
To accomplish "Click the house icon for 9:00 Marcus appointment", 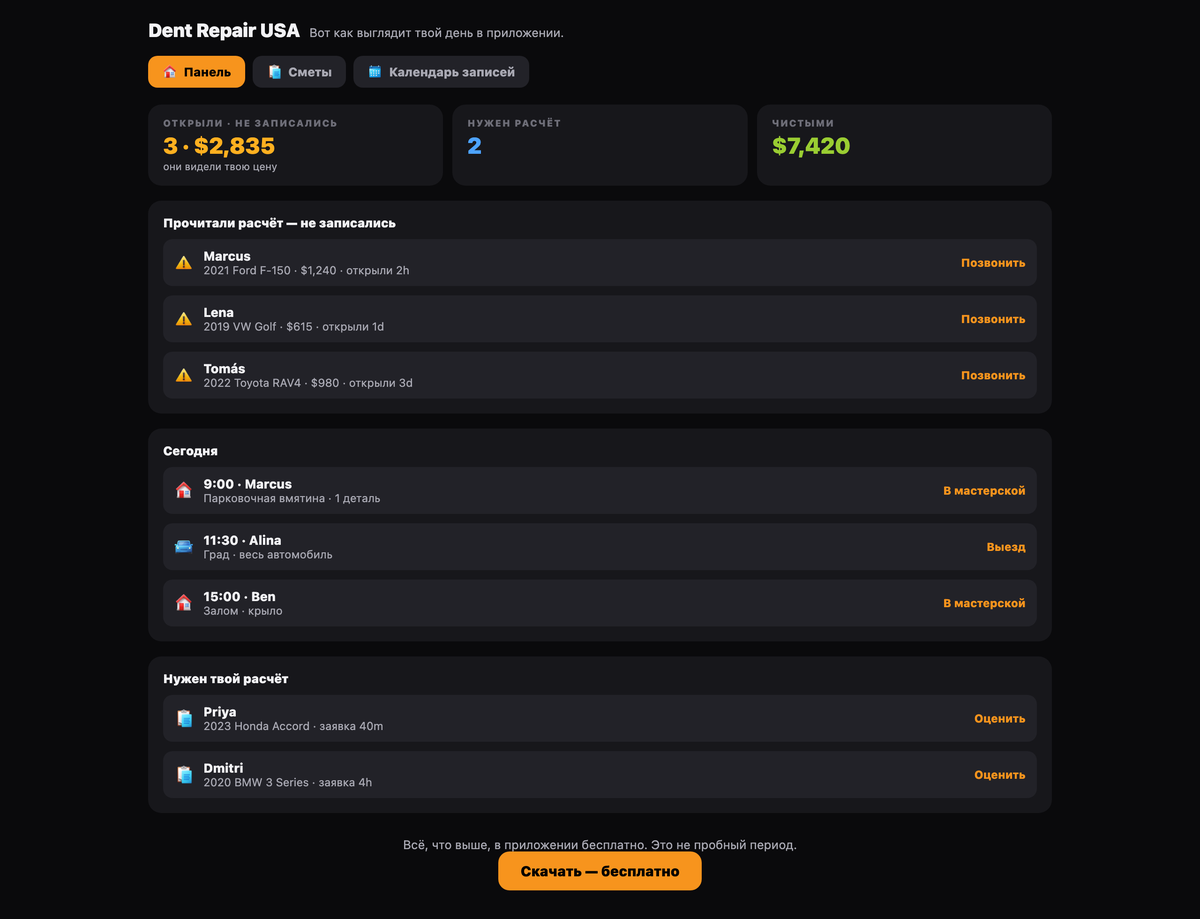I will (x=184, y=491).
